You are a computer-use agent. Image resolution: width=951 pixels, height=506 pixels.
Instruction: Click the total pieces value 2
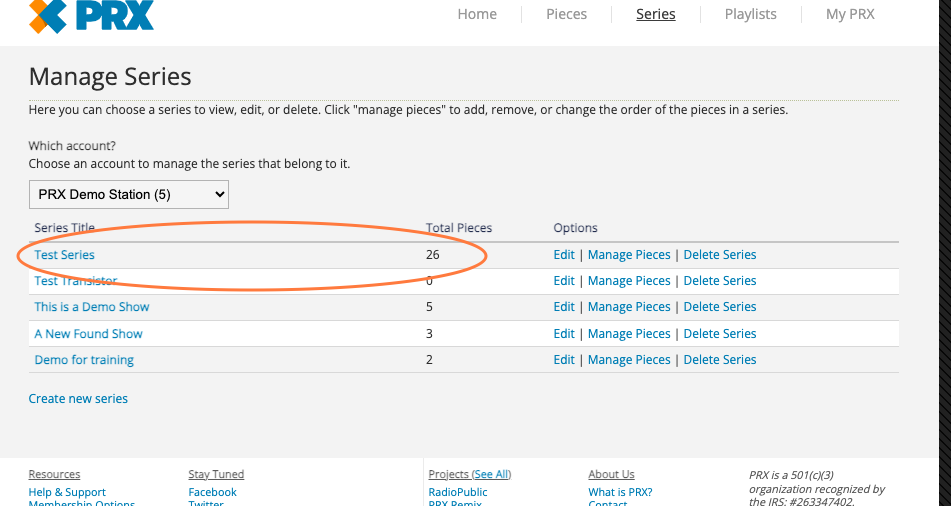[x=429, y=360]
